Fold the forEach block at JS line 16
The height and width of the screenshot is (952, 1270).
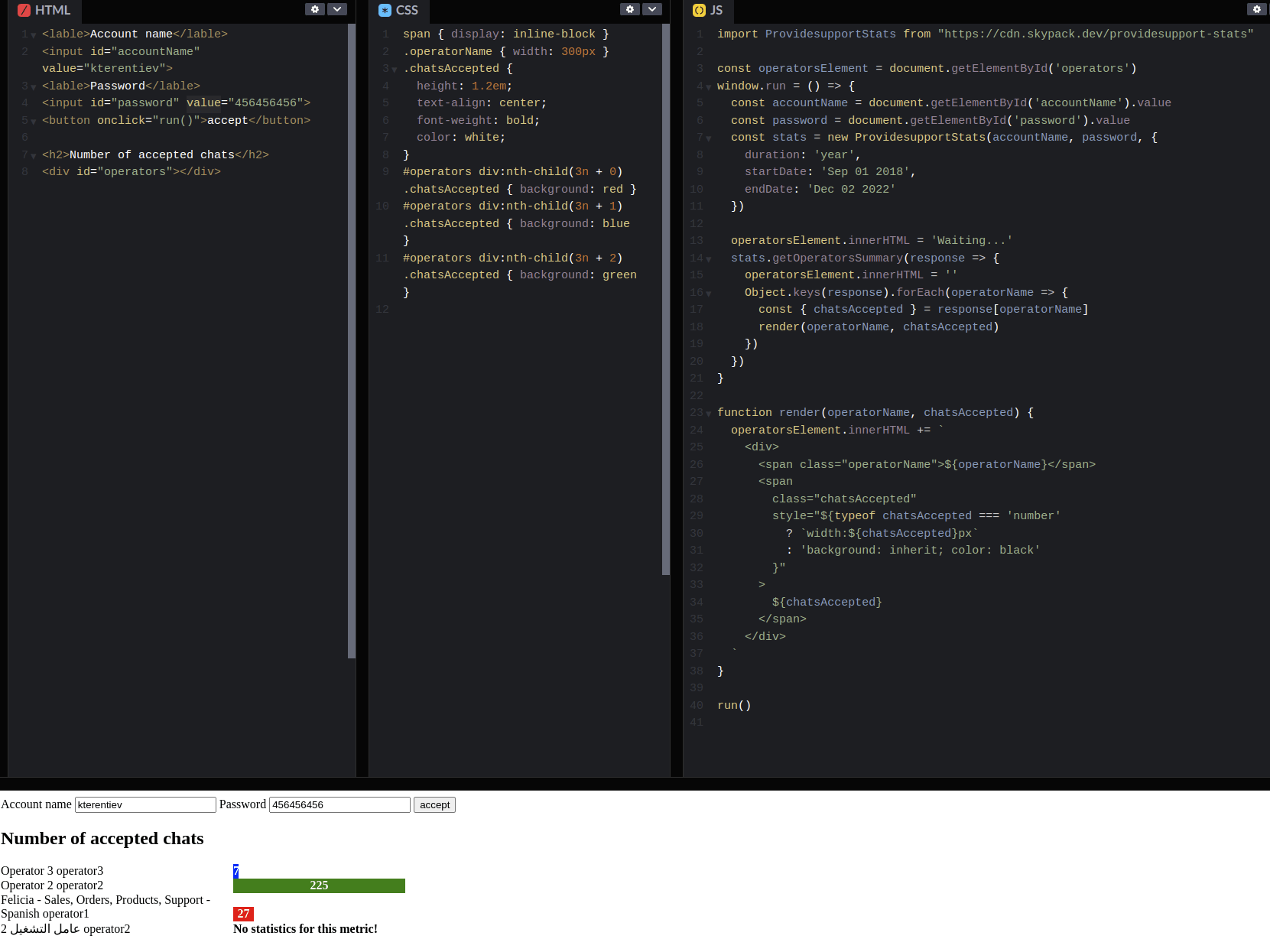click(709, 294)
